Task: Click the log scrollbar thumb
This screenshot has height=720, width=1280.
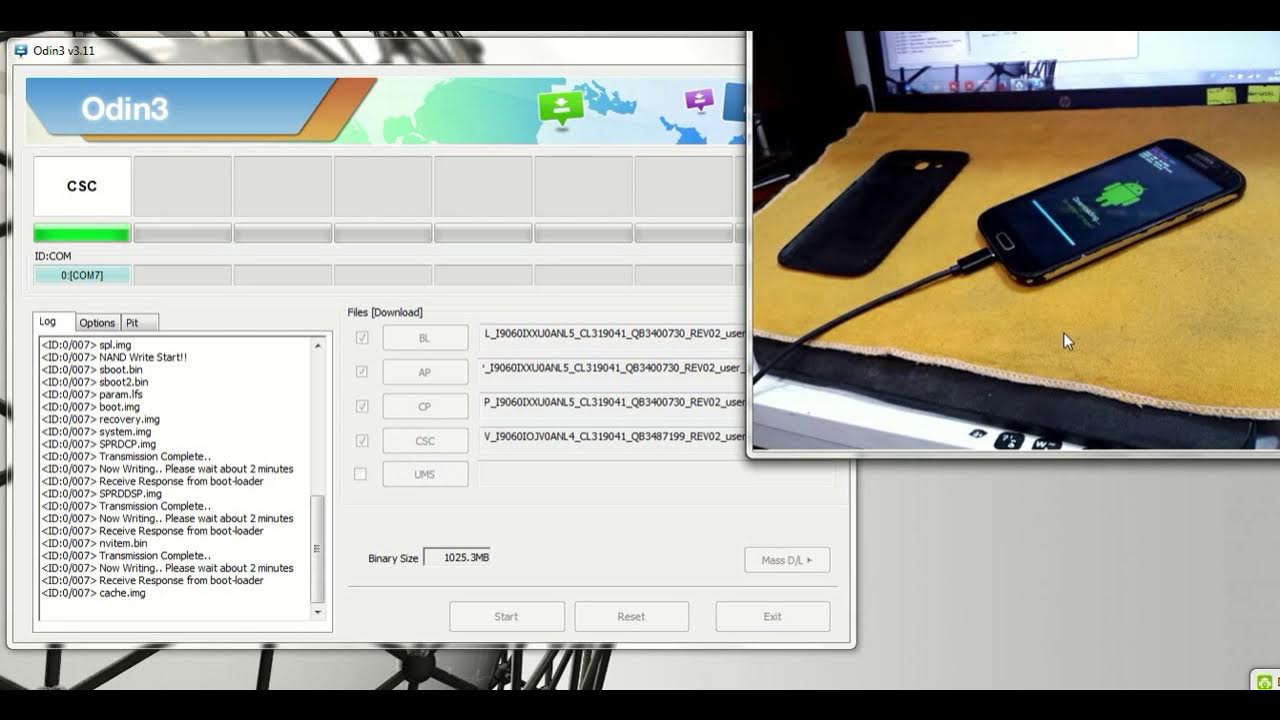Action: pos(318,549)
